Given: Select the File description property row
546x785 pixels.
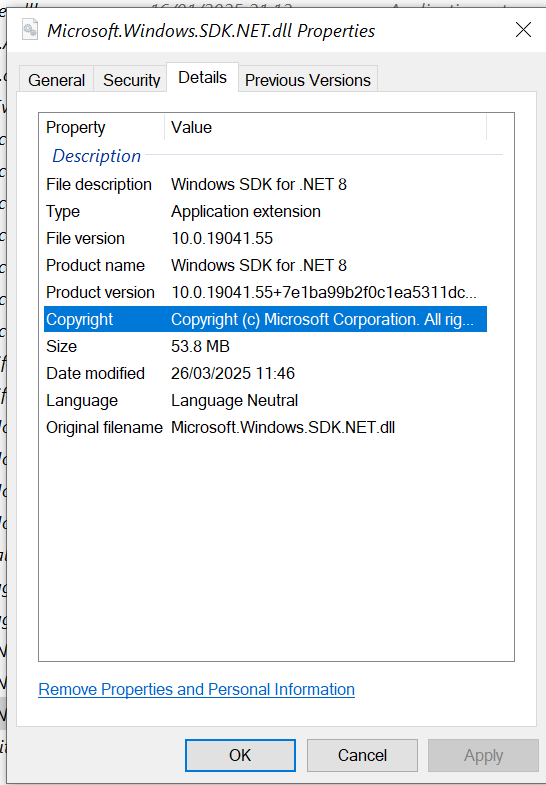Looking at the screenshot, I should pos(265,184).
